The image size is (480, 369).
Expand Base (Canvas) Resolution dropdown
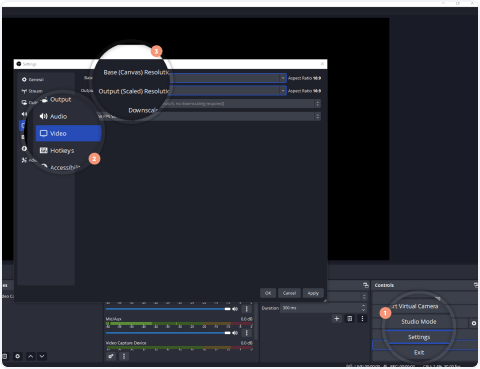[x=228, y=78]
